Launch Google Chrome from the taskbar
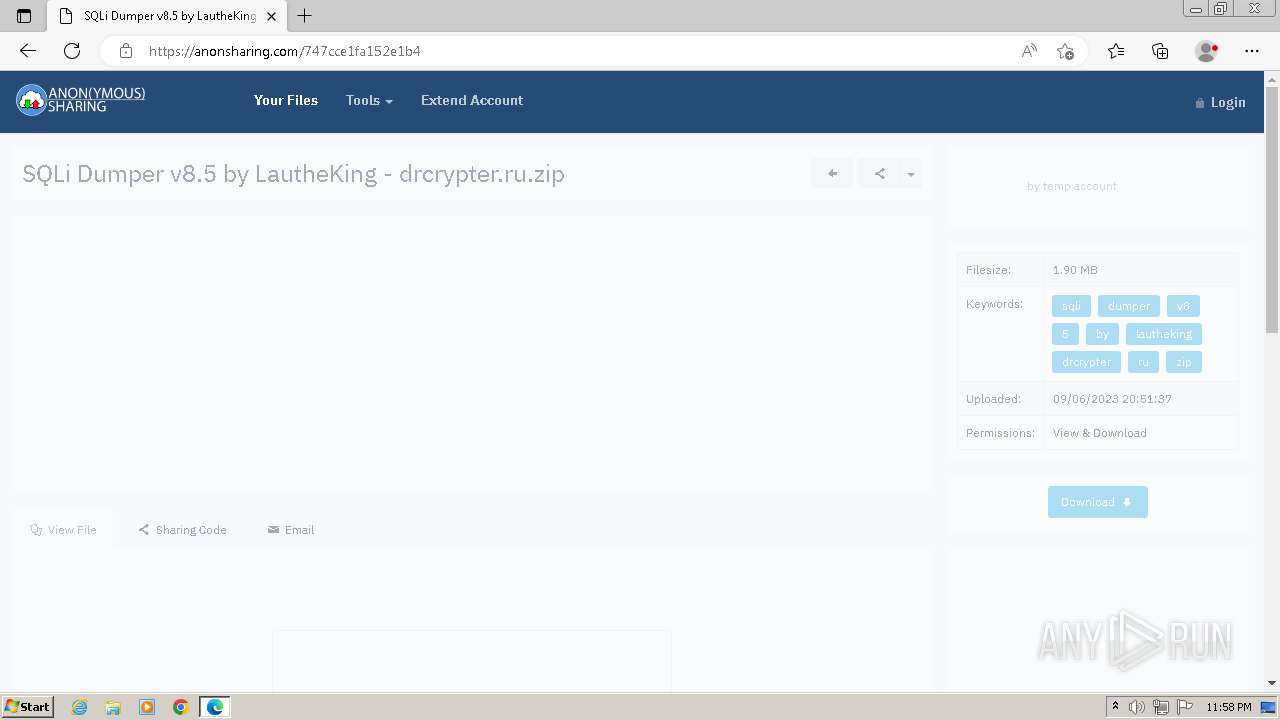This screenshot has height=720, width=1280. point(181,707)
